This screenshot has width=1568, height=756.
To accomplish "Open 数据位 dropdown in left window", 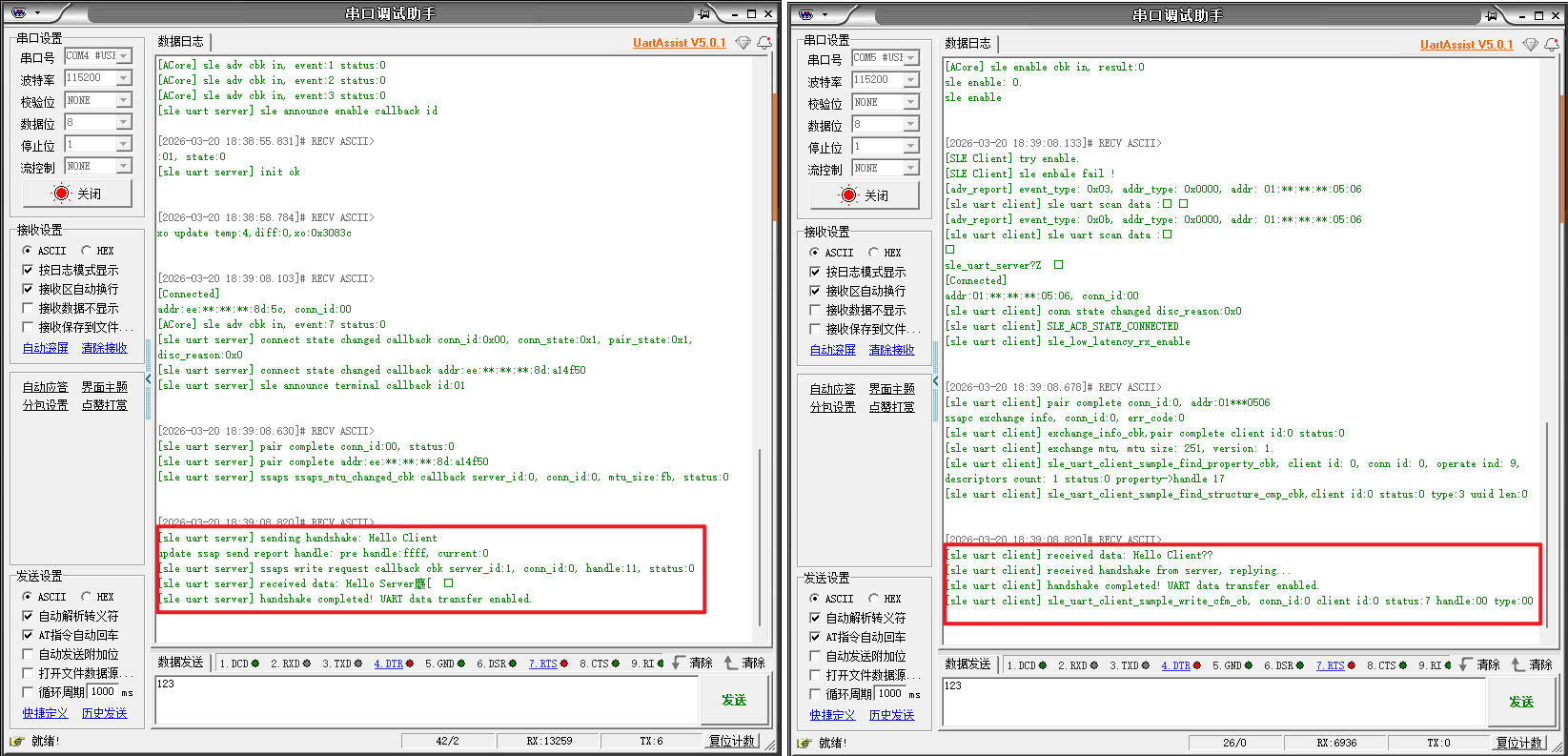I will [x=124, y=122].
